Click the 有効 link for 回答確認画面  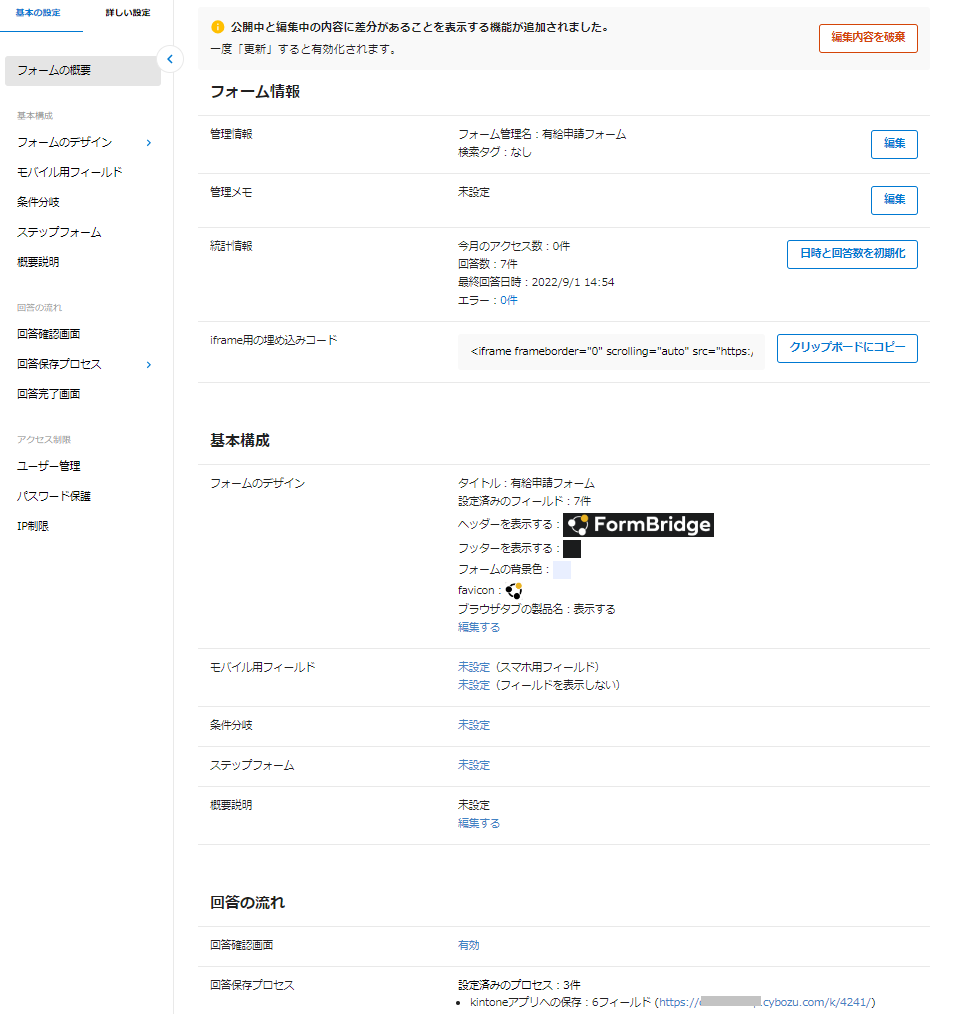[466, 944]
